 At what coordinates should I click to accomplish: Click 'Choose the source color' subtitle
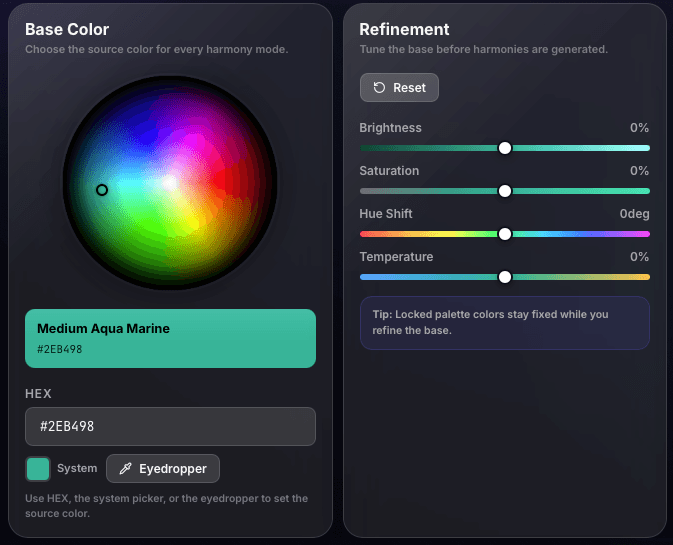click(x=157, y=49)
